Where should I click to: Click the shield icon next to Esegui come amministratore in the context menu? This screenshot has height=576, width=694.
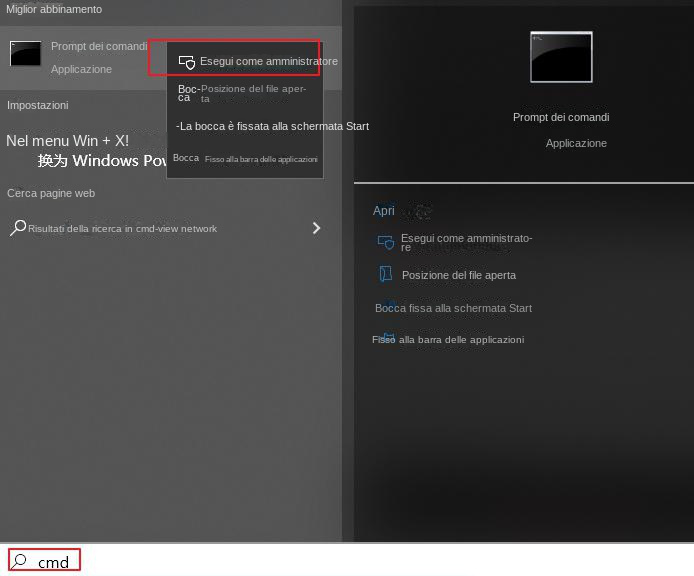[187, 62]
